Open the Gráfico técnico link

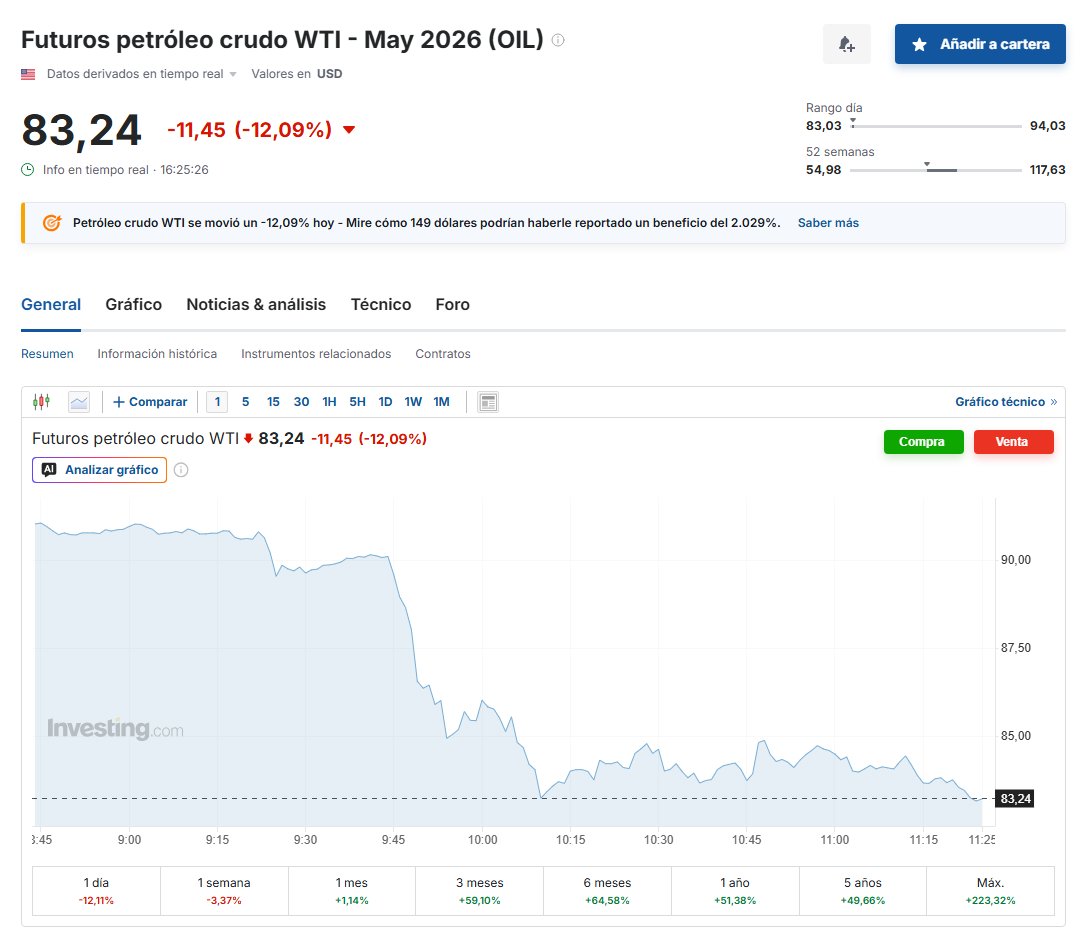[1006, 402]
